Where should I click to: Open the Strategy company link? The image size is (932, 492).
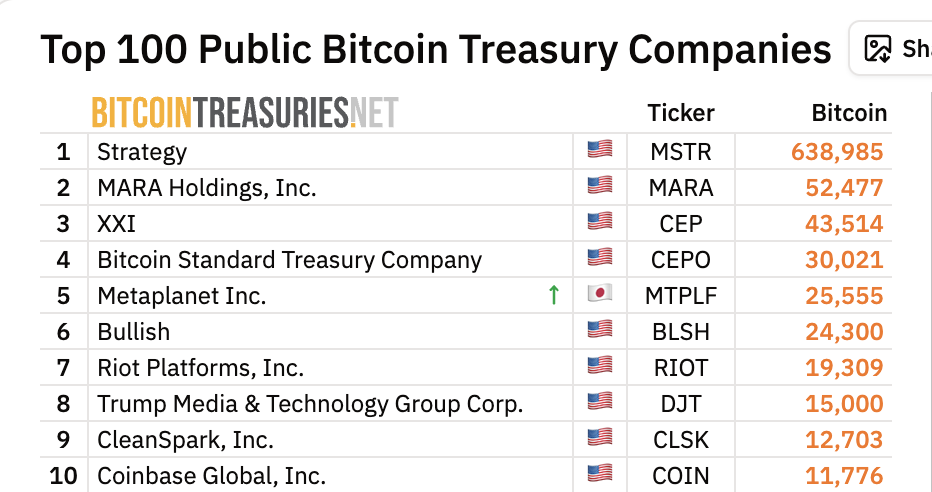(142, 152)
